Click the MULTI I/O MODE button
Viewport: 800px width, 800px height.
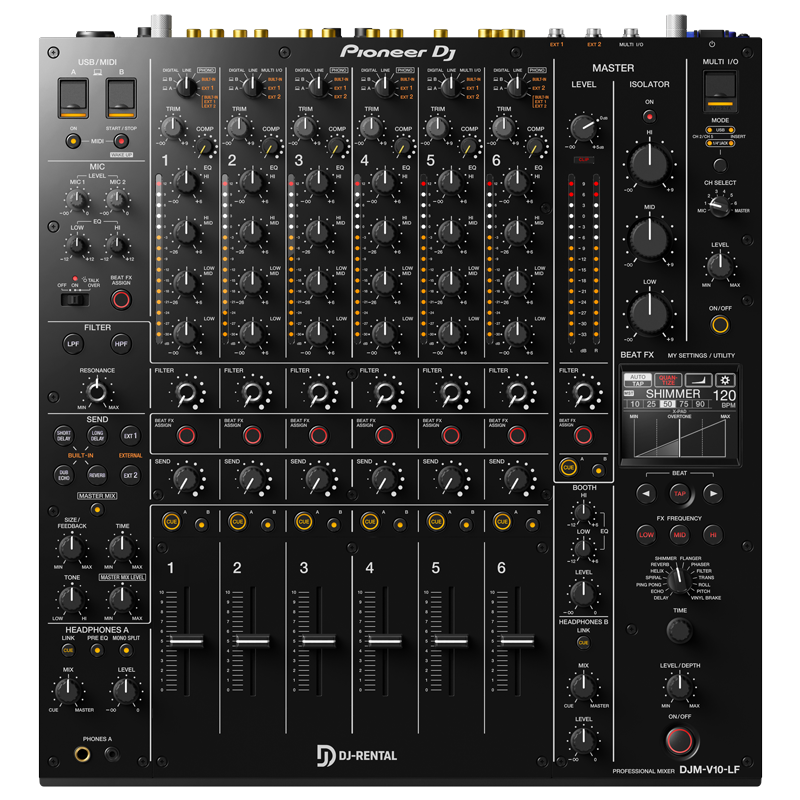(x=719, y=165)
